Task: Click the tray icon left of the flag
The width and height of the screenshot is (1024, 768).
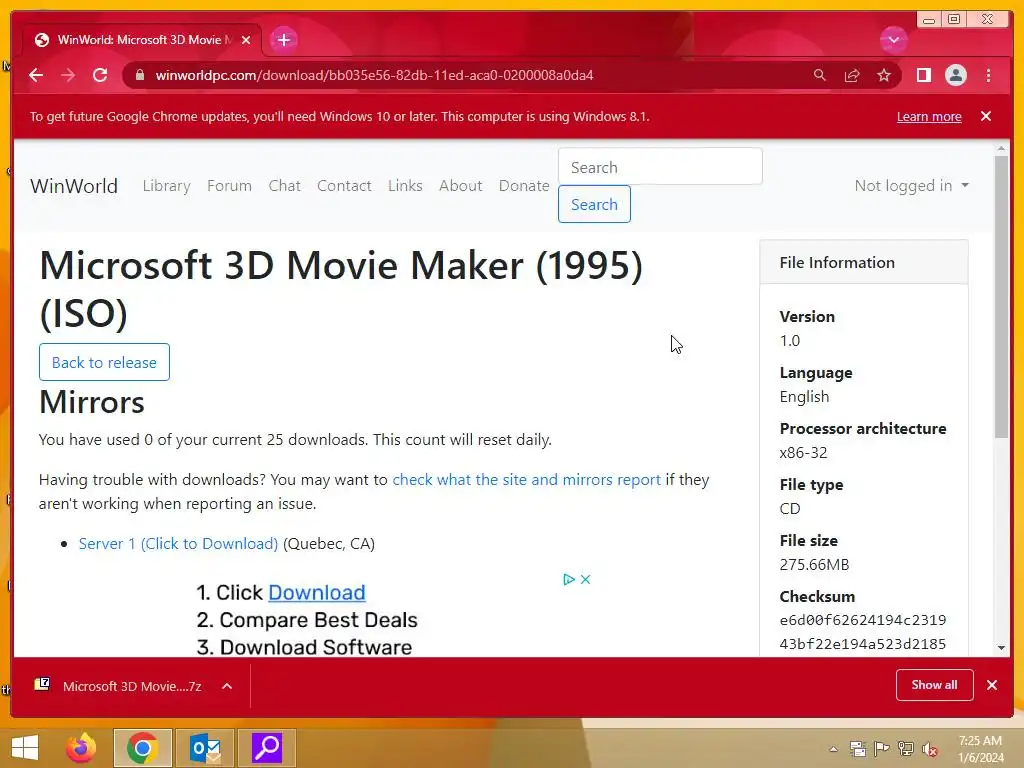Action: click(x=857, y=749)
